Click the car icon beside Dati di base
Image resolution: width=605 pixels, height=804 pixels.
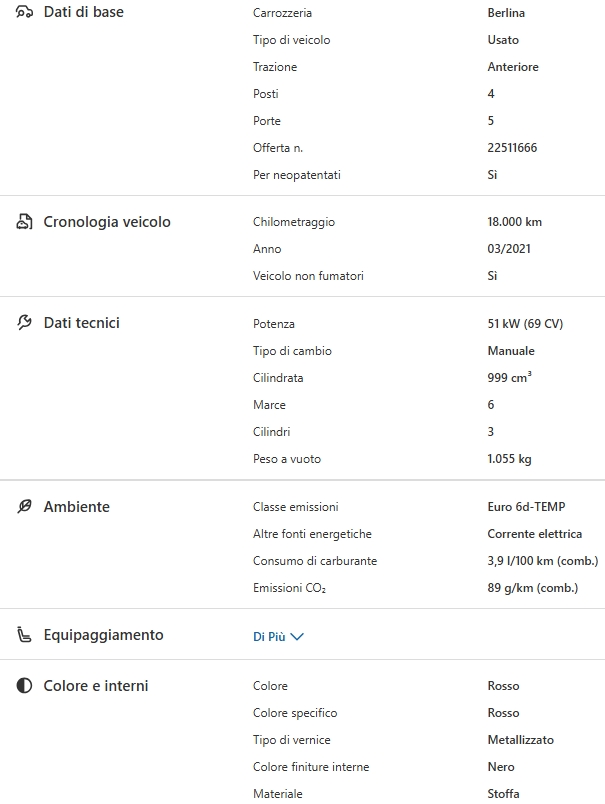(25, 13)
